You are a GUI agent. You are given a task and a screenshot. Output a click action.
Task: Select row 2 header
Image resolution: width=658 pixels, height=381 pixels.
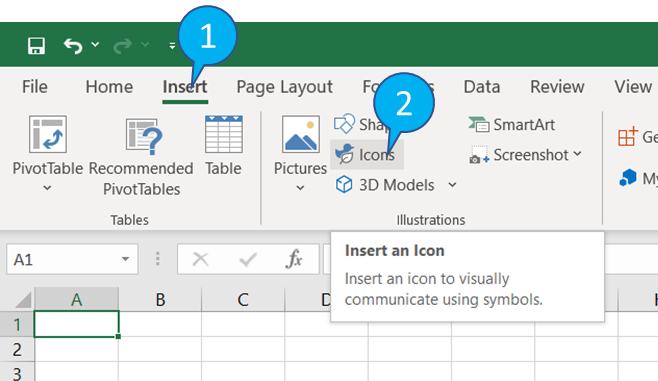[17, 349]
